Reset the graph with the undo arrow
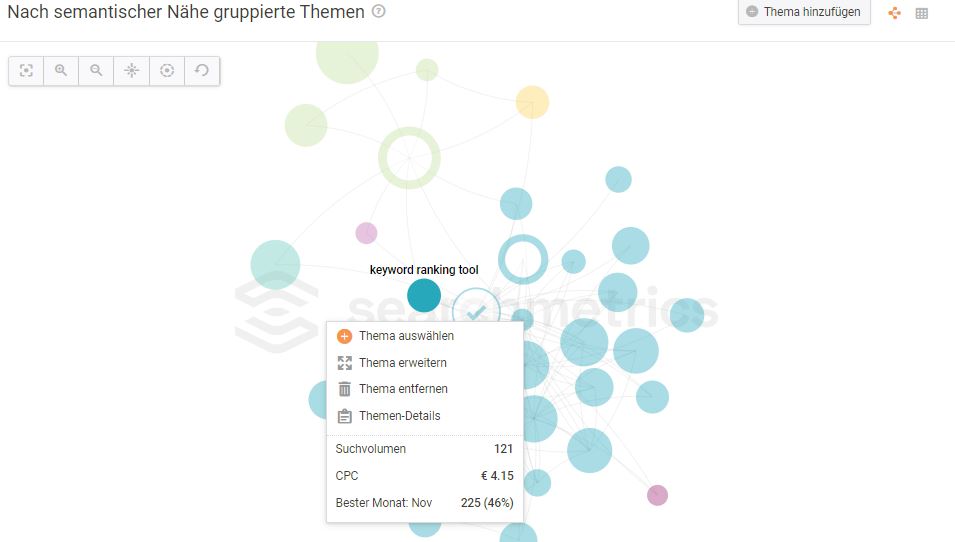This screenshot has height=542, width=955. [x=202, y=71]
